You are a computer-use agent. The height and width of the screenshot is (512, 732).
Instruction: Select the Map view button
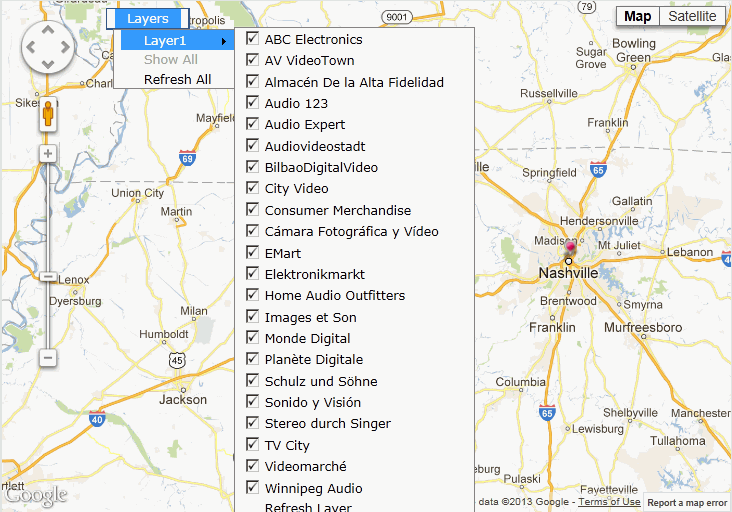pos(638,16)
